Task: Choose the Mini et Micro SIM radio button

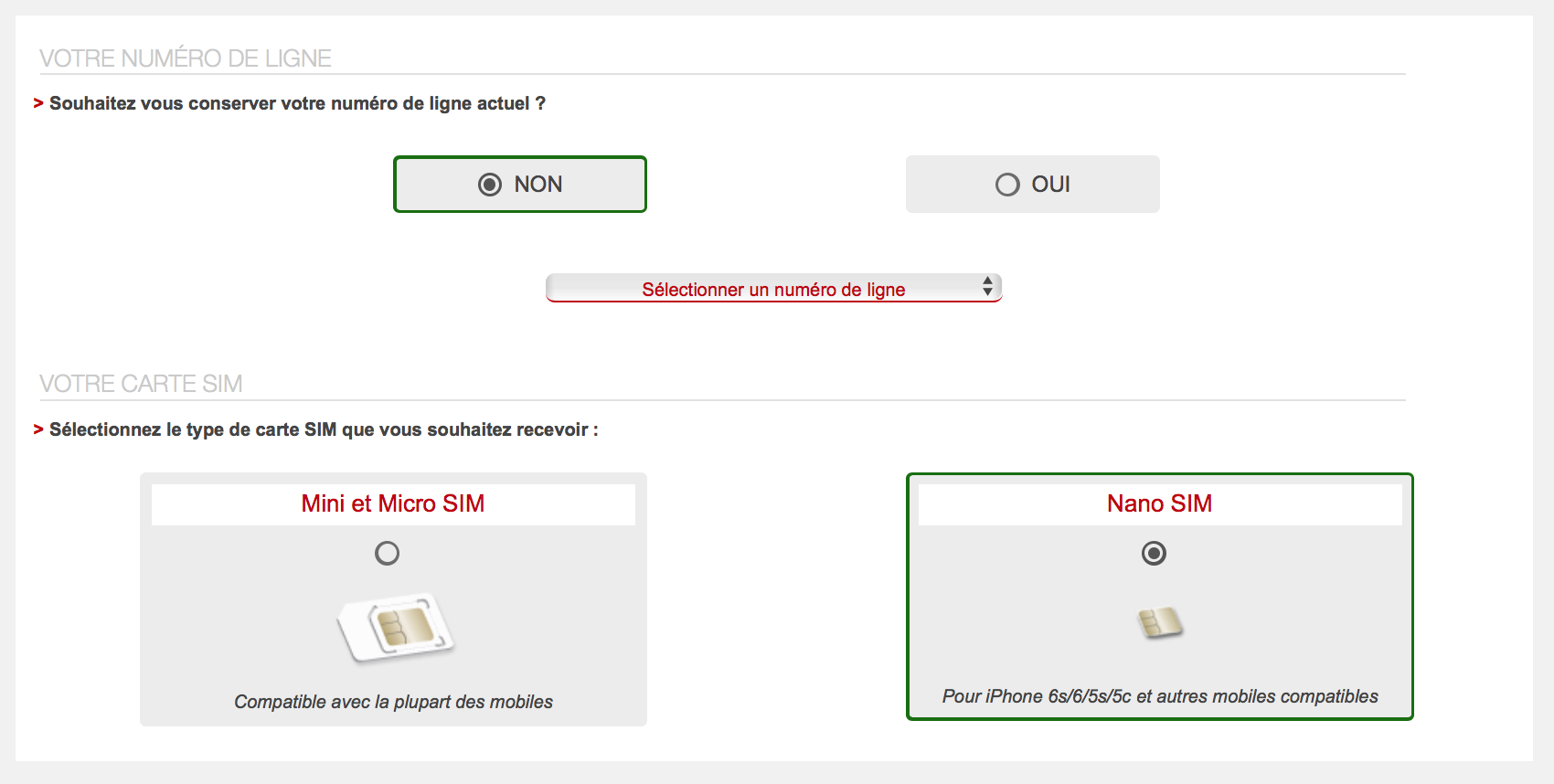Action: coord(388,553)
